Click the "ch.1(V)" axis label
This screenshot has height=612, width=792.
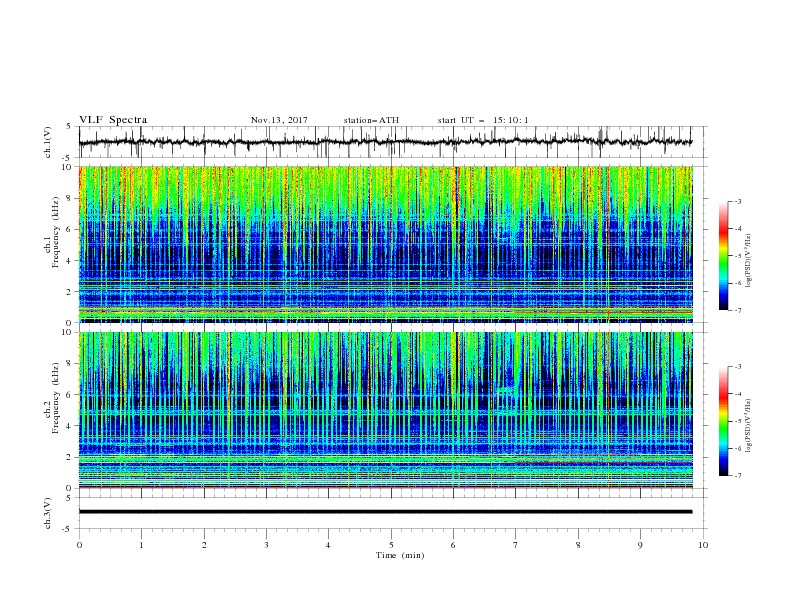click(x=48, y=142)
